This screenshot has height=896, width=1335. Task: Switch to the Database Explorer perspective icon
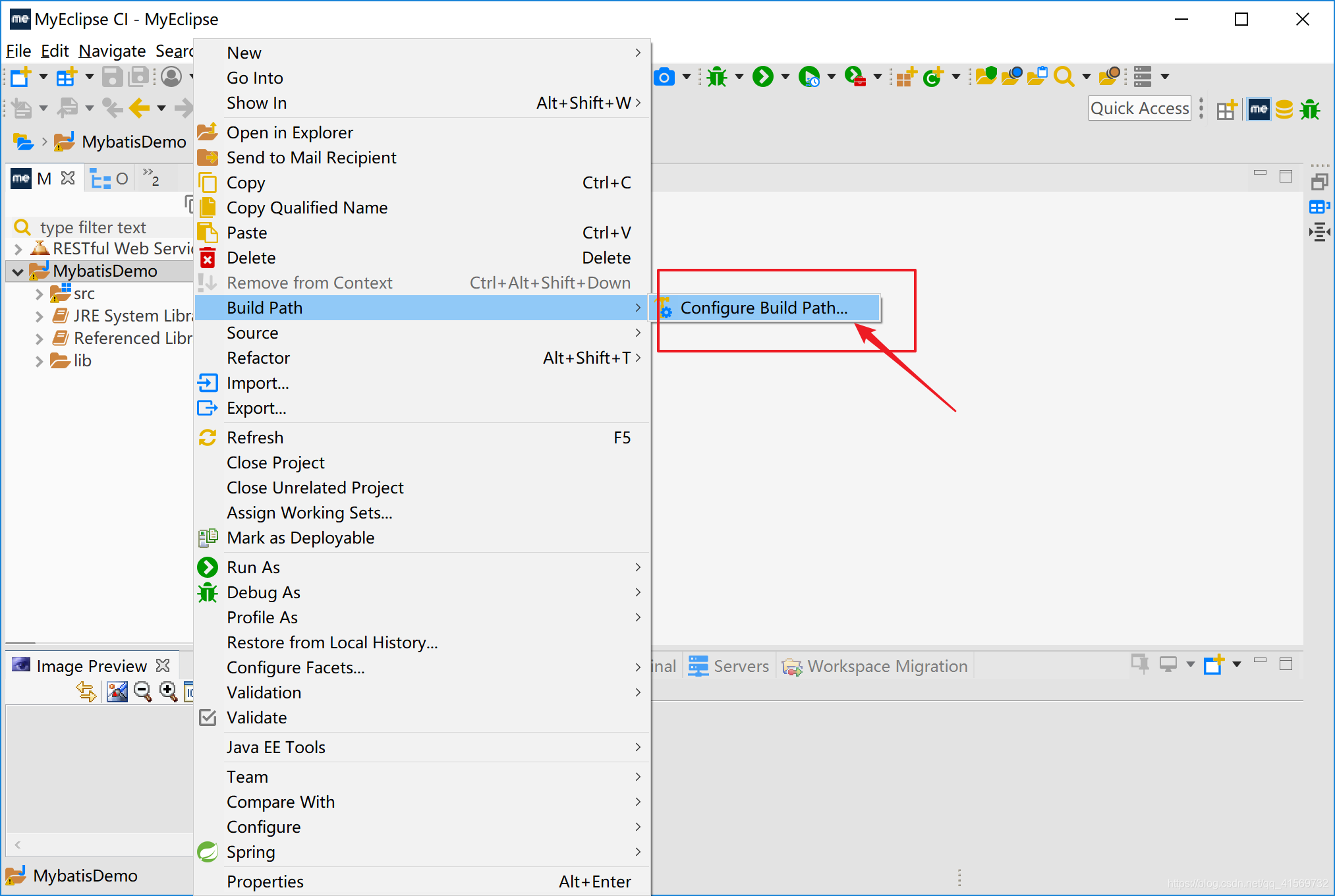pos(1284,109)
